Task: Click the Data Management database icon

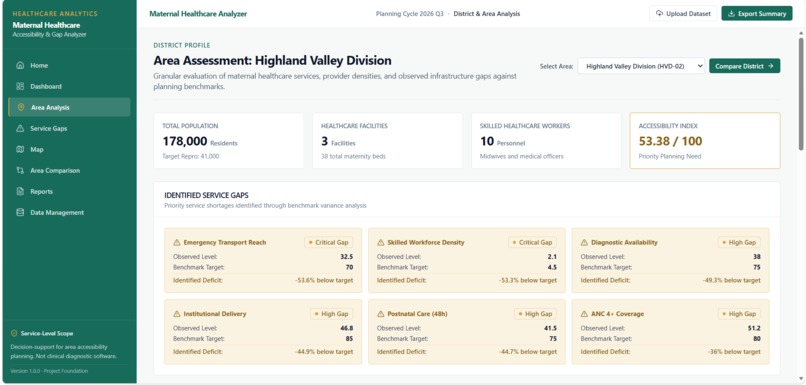Action: tap(20, 212)
